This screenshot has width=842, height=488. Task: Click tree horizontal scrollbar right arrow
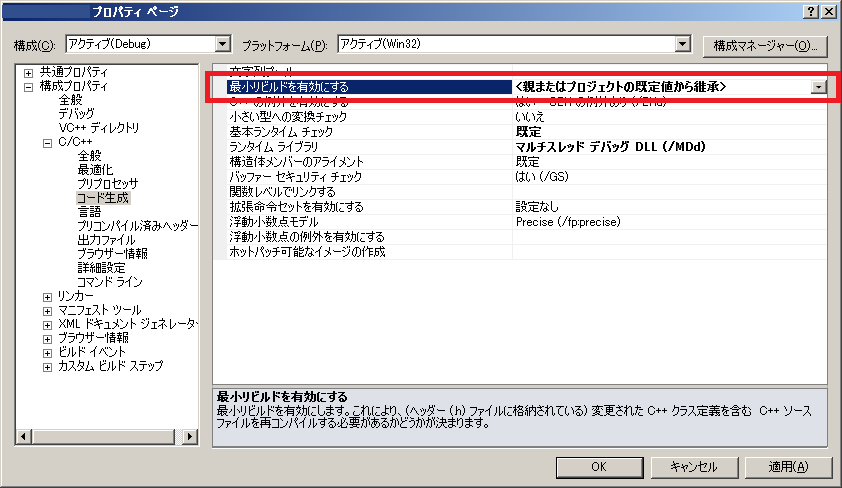point(190,436)
